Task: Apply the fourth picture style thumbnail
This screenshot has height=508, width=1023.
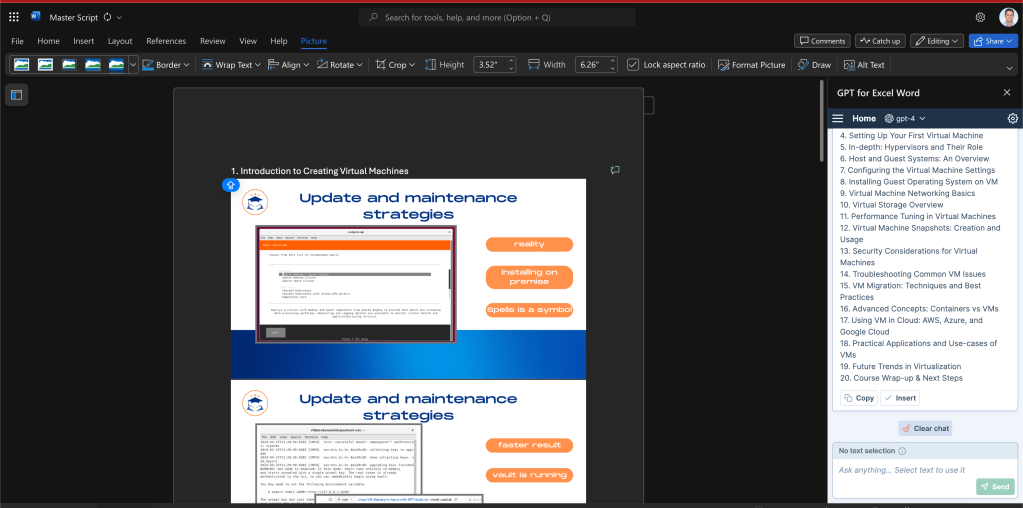Action: 93,65
